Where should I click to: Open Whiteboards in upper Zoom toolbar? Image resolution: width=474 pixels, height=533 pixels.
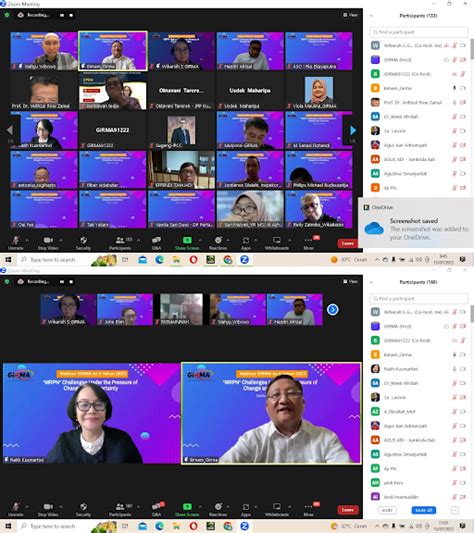tap(277, 242)
